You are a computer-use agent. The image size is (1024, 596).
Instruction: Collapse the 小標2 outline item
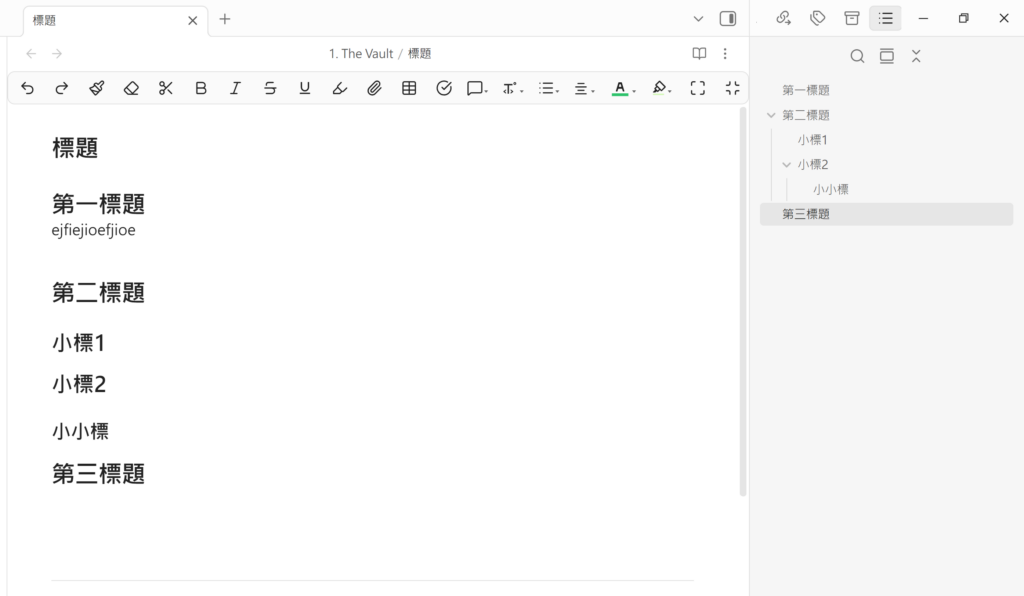coord(786,164)
